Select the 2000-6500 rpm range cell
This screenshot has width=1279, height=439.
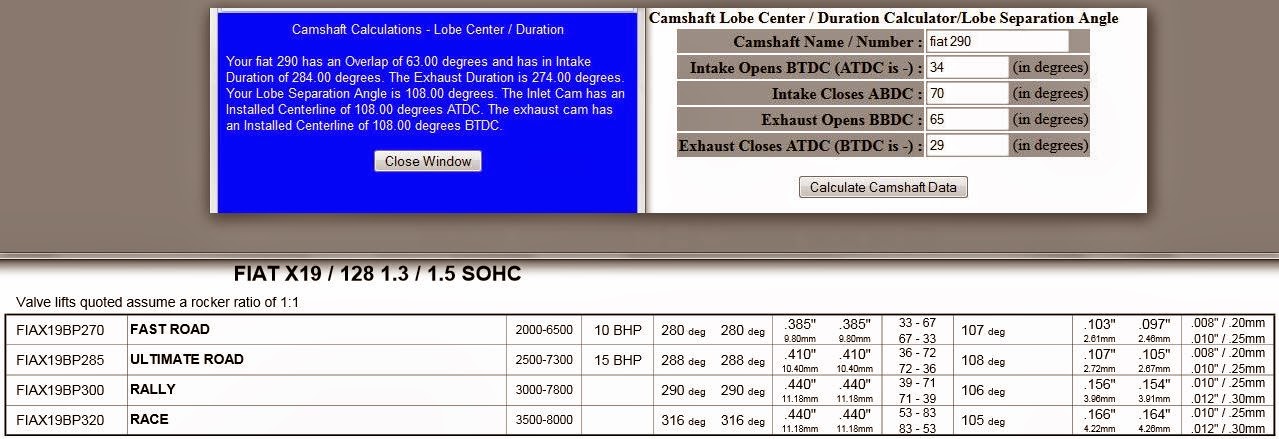click(544, 330)
